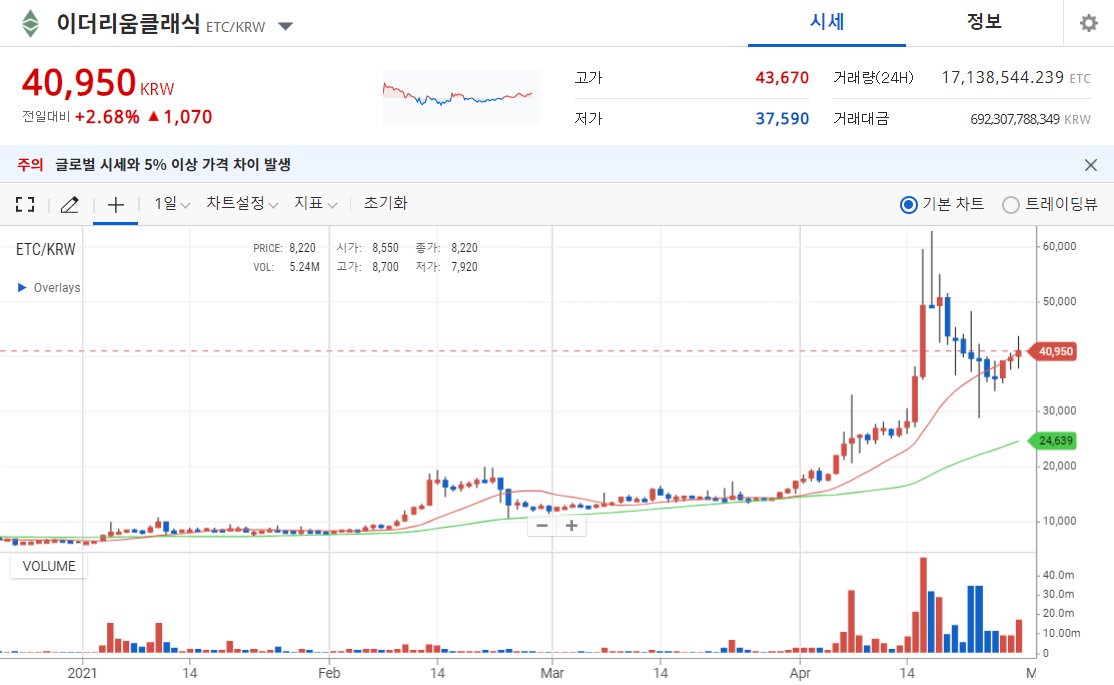Click the 저가 value 37,590
Screen dimensions: 1114x685
(x=782, y=119)
